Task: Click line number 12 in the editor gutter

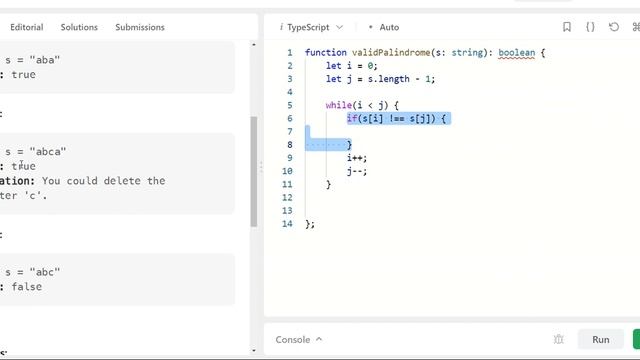Action: click(x=287, y=198)
